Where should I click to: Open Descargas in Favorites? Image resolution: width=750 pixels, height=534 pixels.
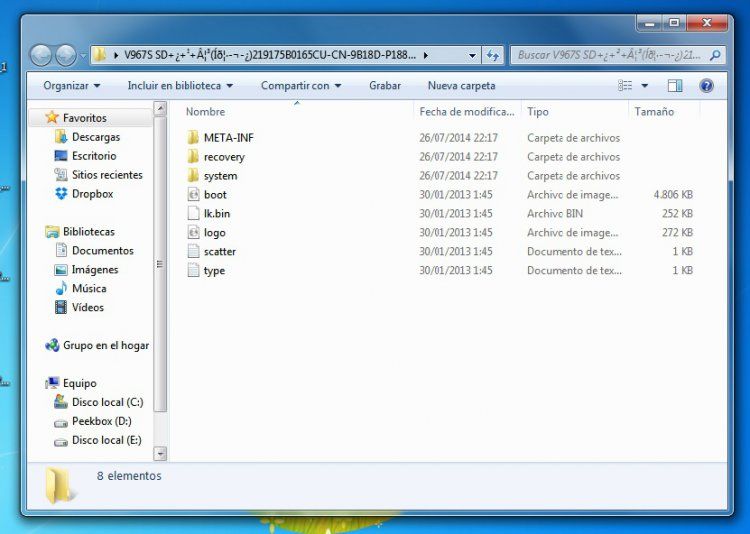coord(96,137)
